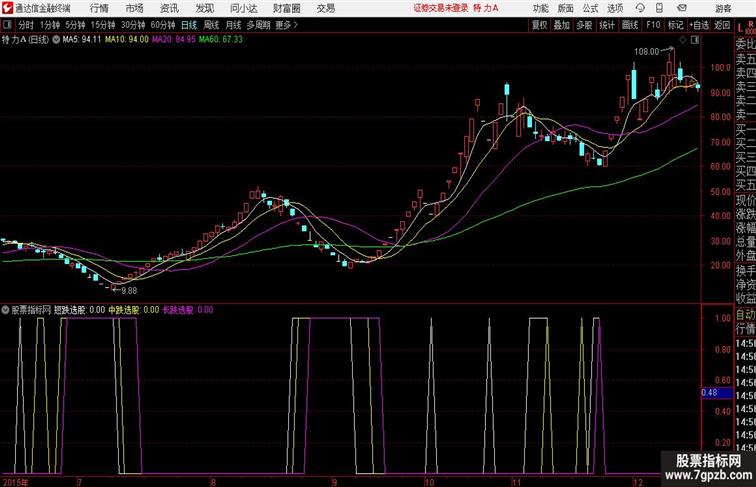Click the month 11 timeline marker
This screenshot has width=756, height=487.
tap(517, 482)
